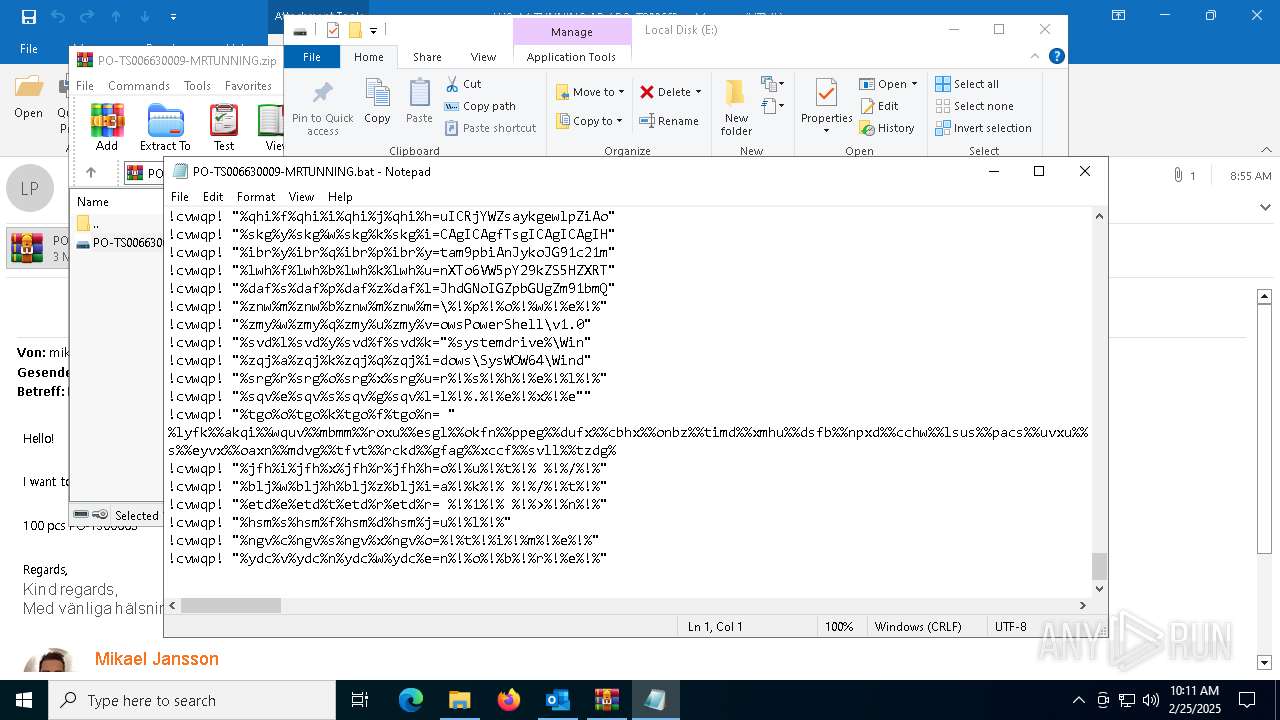1280x720 pixels.
Task: Open Outlook File tab
Action: point(29,48)
